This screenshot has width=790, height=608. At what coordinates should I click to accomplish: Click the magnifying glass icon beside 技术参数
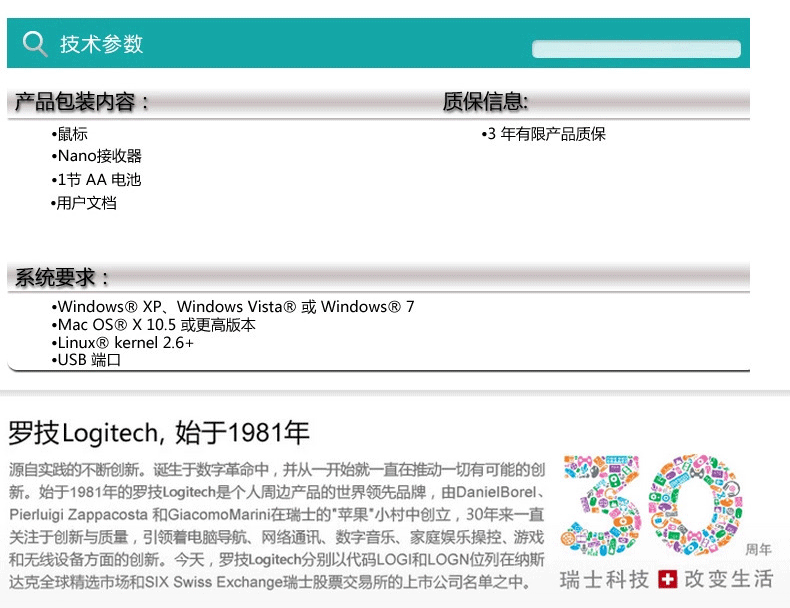pos(35,44)
